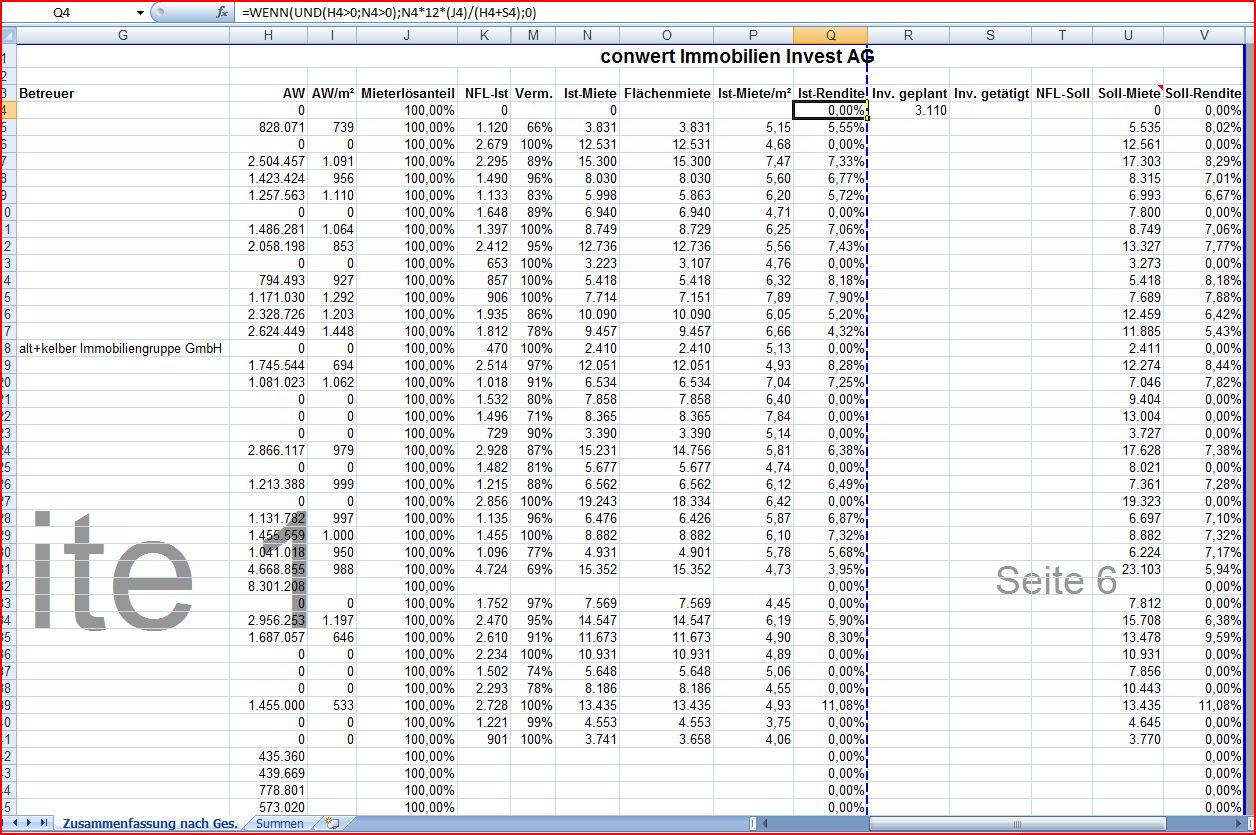The image size is (1256, 835).
Task: Select column U header
Action: coord(1128,35)
